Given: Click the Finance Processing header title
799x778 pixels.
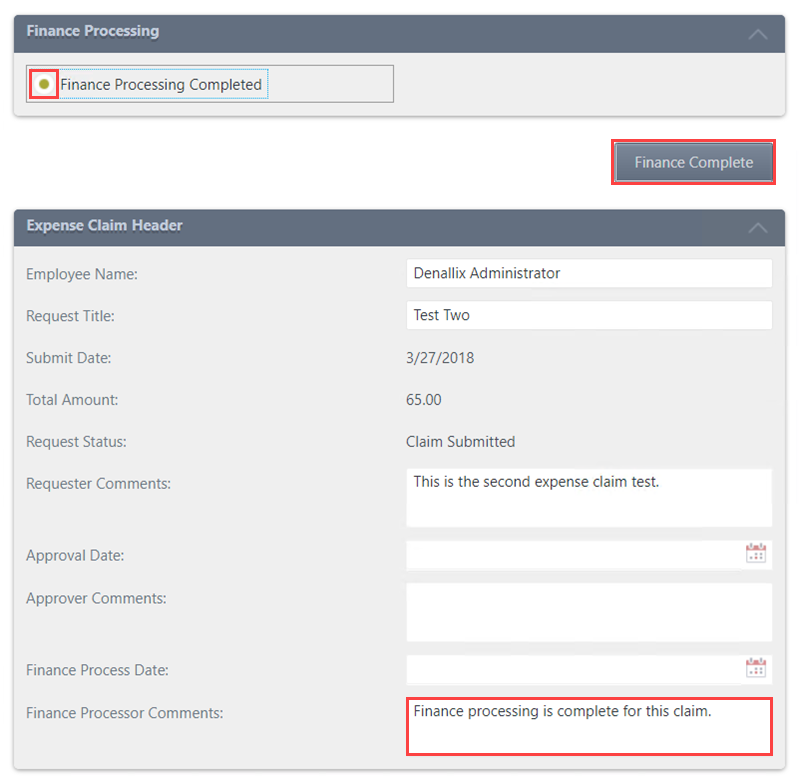Looking at the screenshot, I should [93, 31].
